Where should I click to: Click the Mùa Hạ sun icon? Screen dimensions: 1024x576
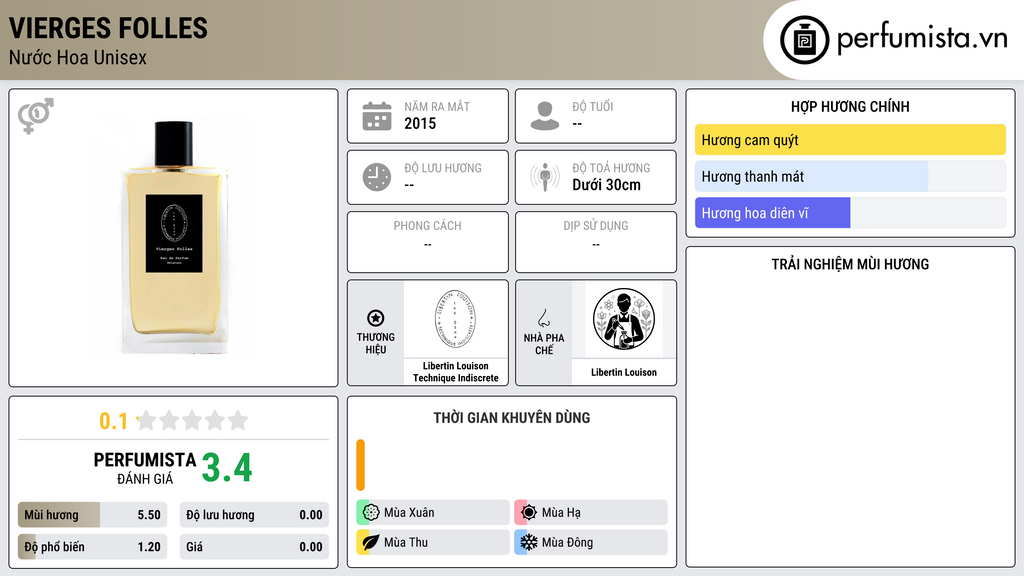pos(528,513)
